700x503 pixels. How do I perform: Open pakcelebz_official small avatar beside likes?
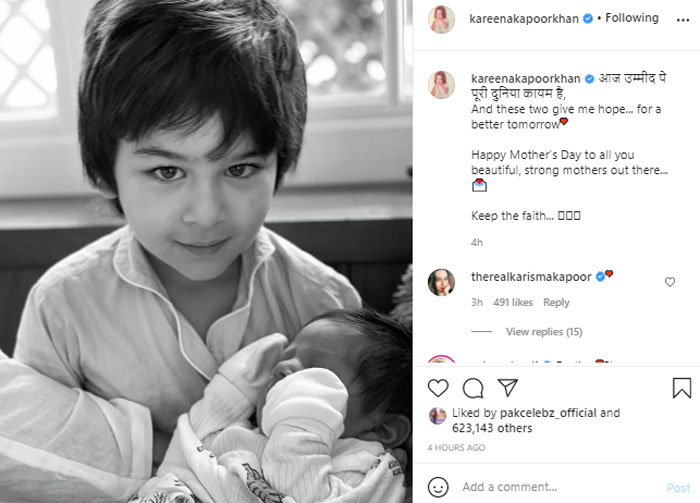(438, 416)
